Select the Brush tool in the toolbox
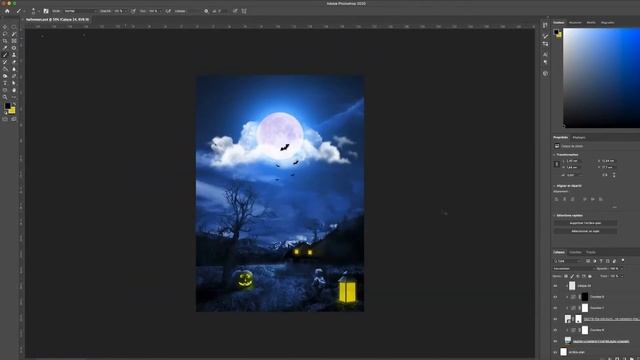640x360 pixels. point(5,55)
